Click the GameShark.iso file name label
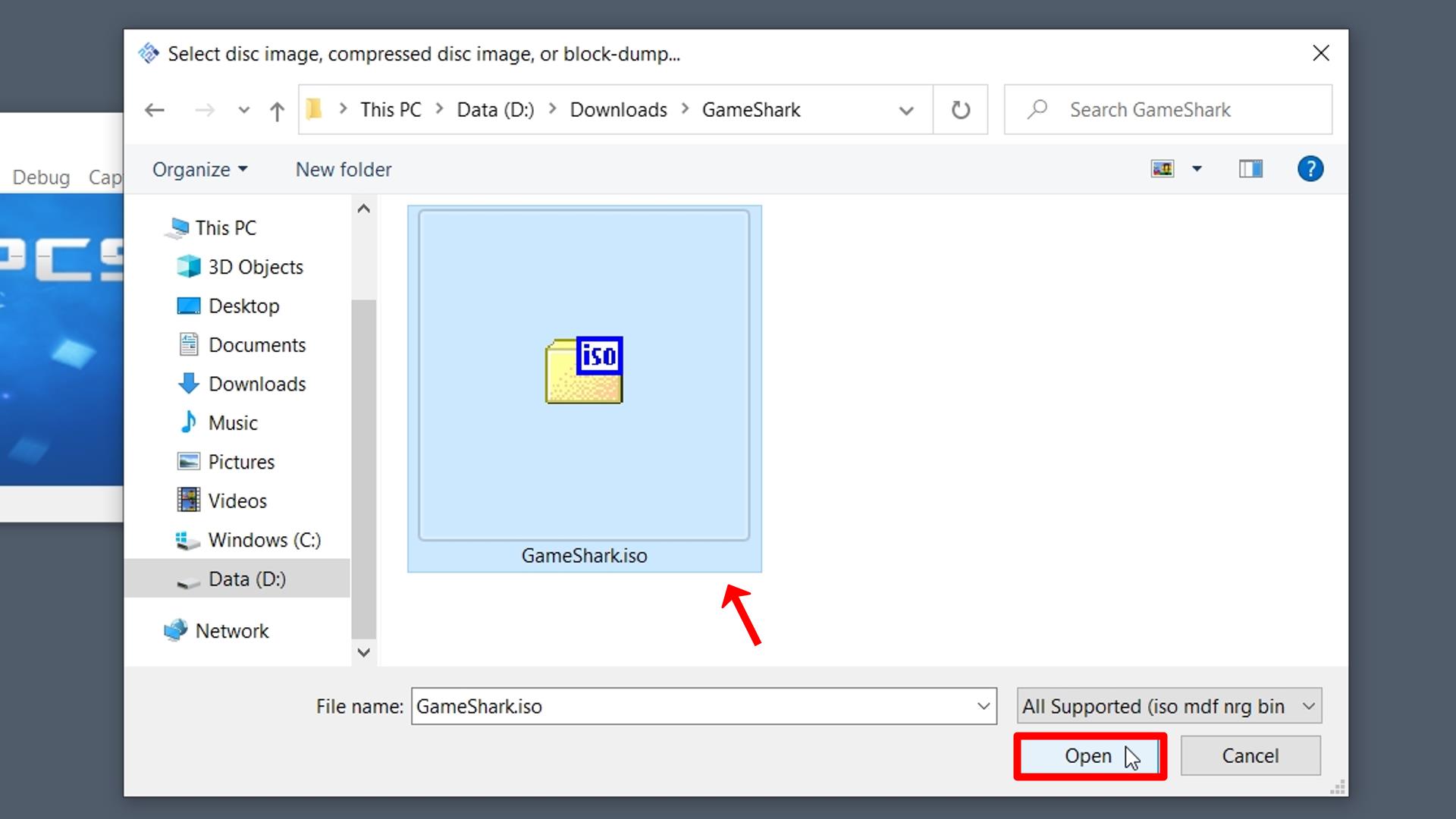The height and width of the screenshot is (819, 1456). [x=584, y=556]
